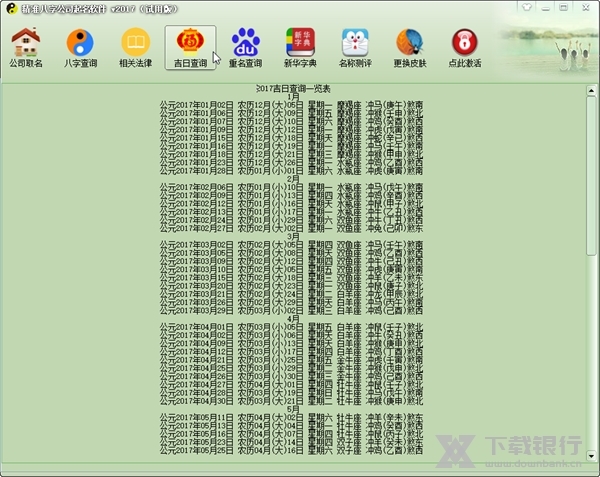Viewport: 600px width, 477px height.
Task: Select 吉日查询 lantern icon
Action: (x=190, y=47)
